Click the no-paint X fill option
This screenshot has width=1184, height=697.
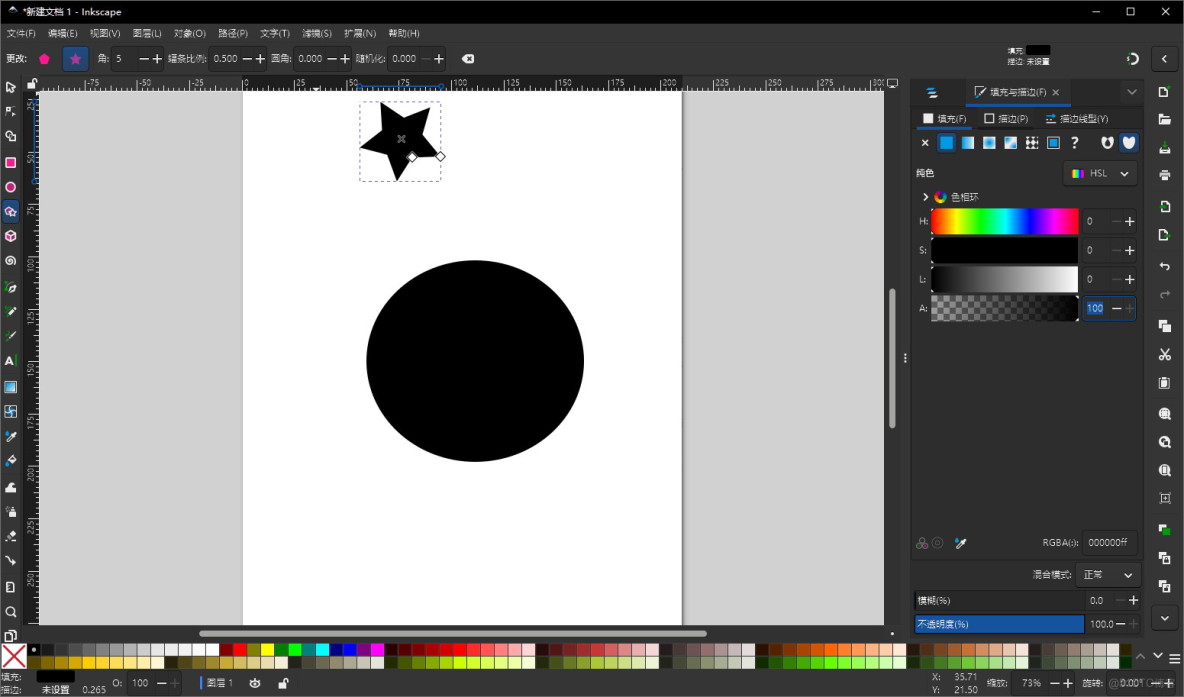tap(925, 142)
